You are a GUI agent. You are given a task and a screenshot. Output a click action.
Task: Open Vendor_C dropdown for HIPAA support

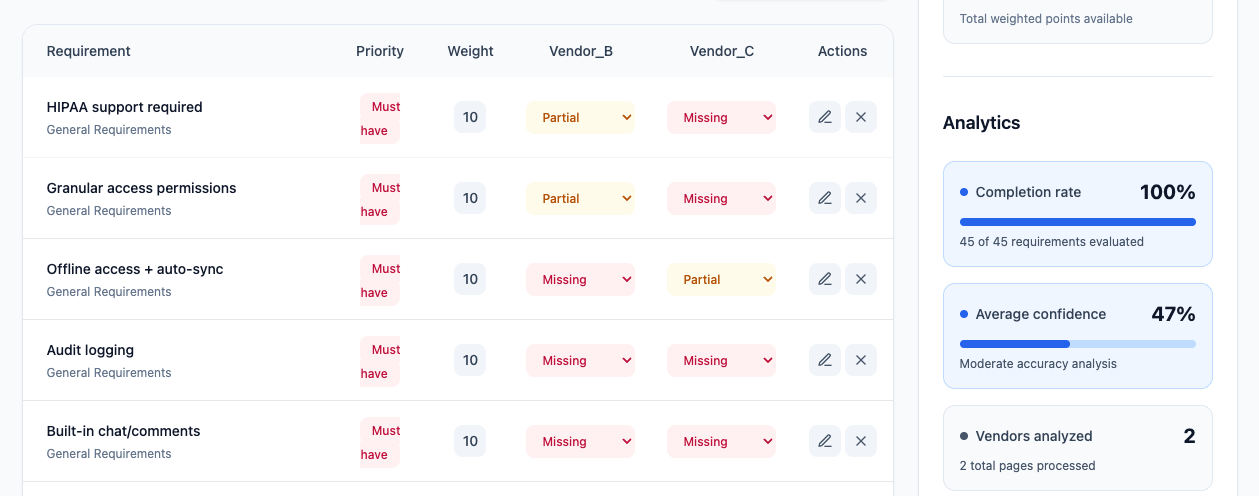pyautogui.click(x=721, y=117)
